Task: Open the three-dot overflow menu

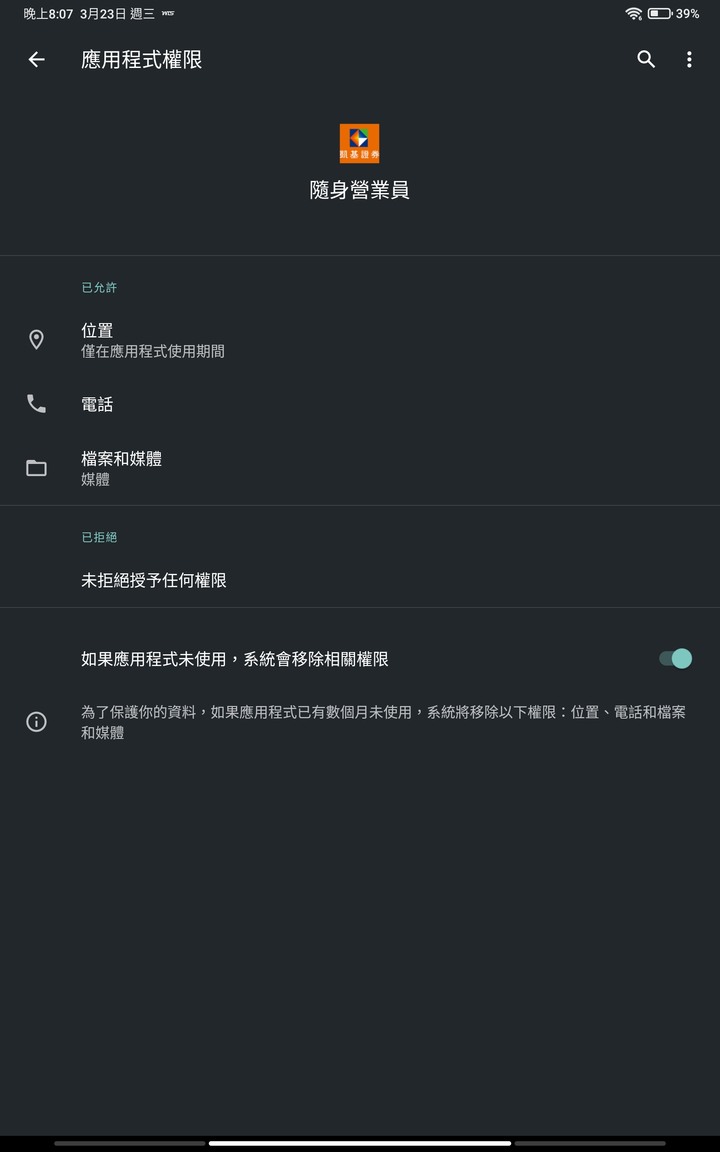Action: (688, 60)
